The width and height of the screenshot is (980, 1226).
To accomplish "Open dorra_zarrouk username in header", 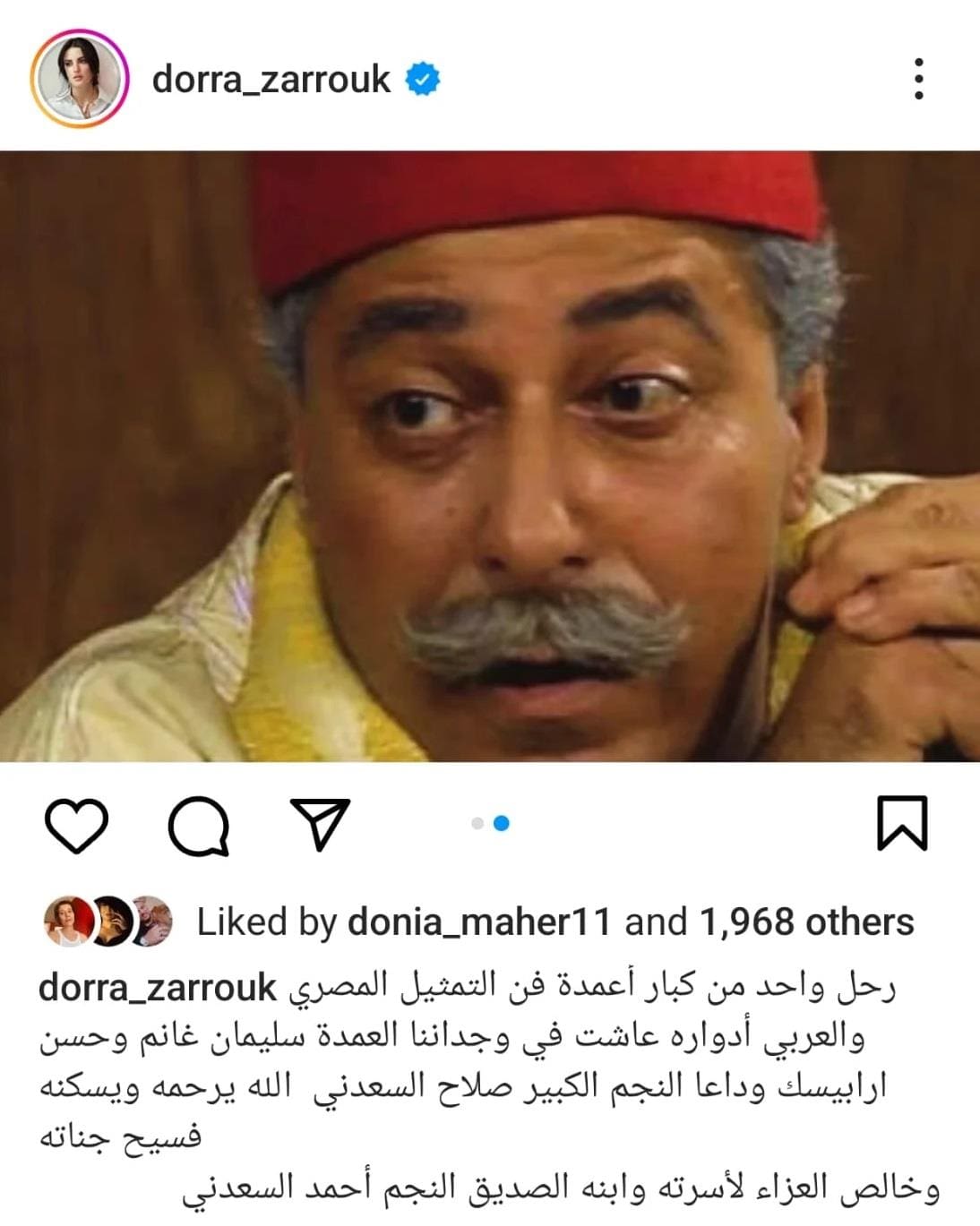I will coord(271,79).
